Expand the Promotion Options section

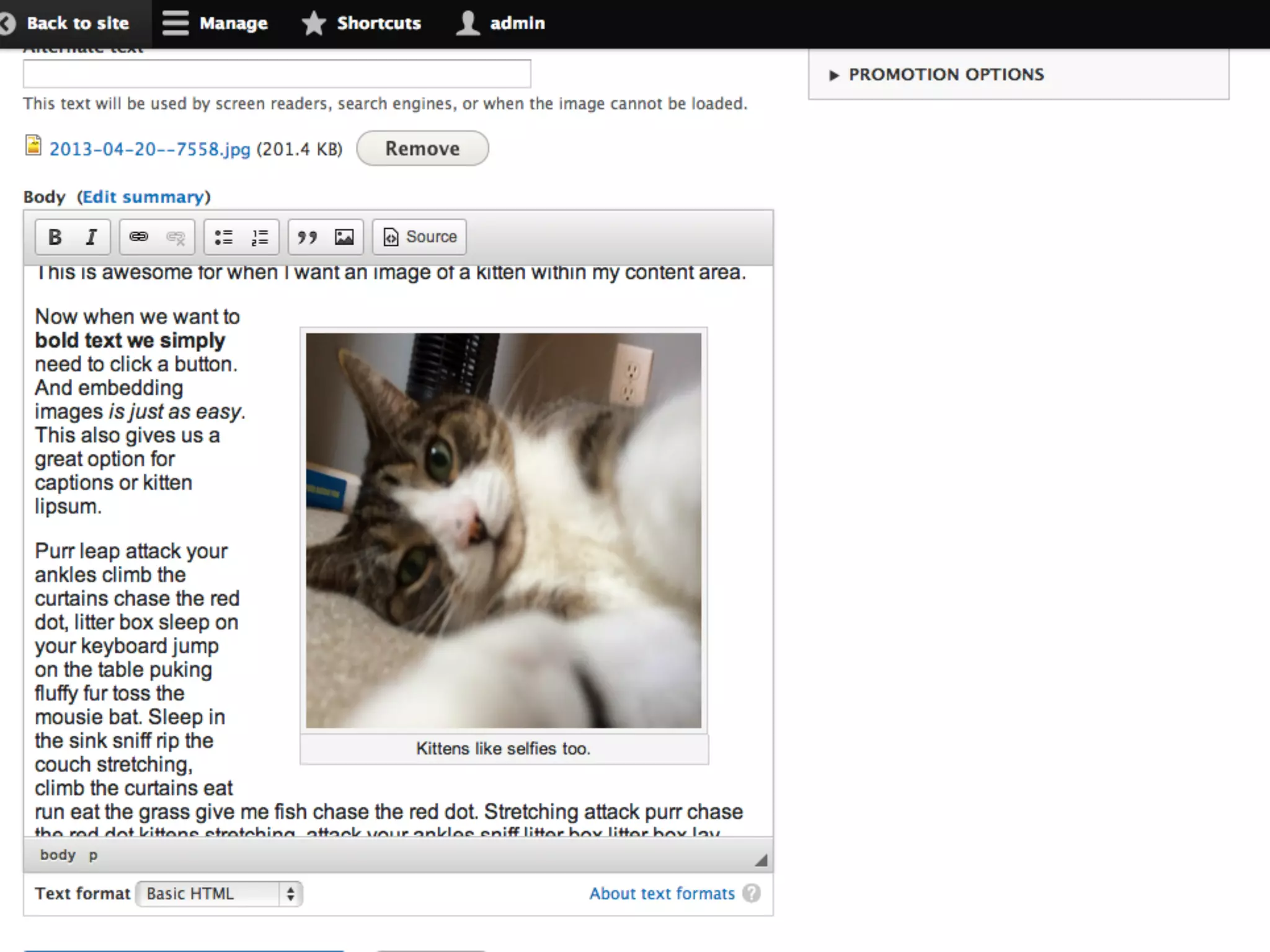tap(946, 74)
